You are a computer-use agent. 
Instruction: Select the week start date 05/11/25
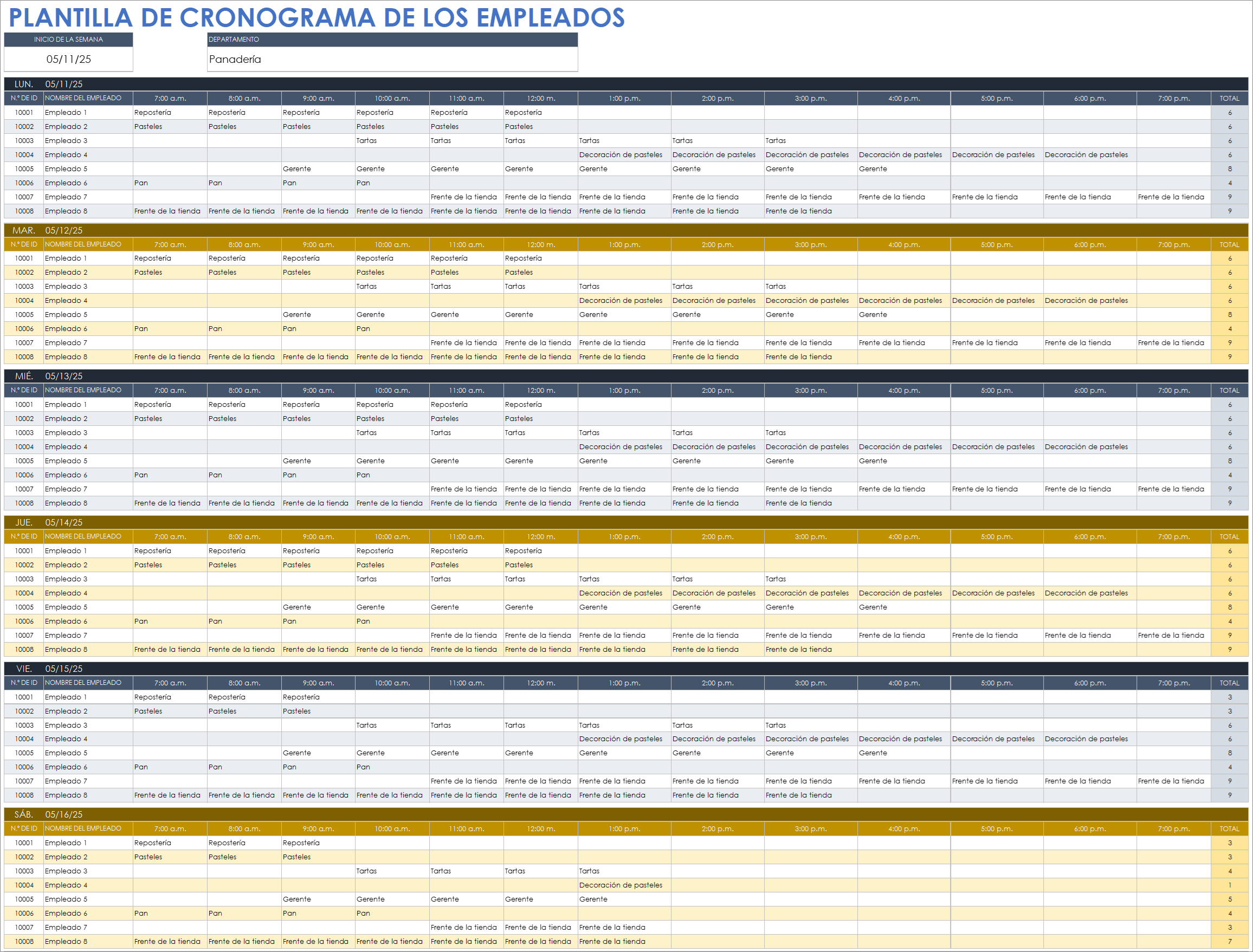point(69,60)
